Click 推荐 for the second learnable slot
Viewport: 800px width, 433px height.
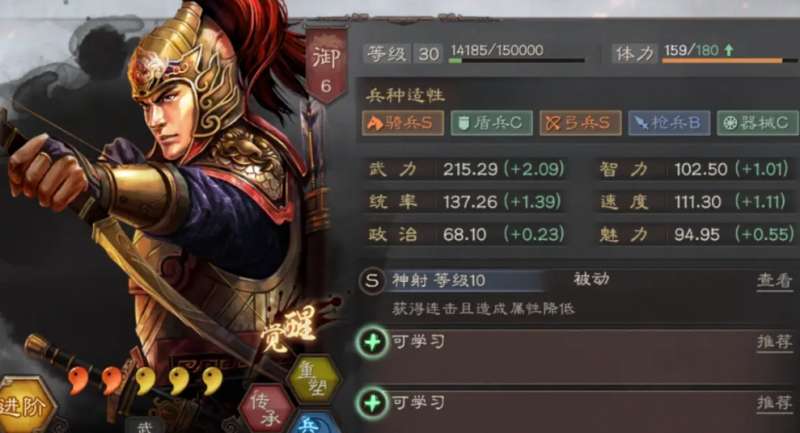click(x=774, y=403)
